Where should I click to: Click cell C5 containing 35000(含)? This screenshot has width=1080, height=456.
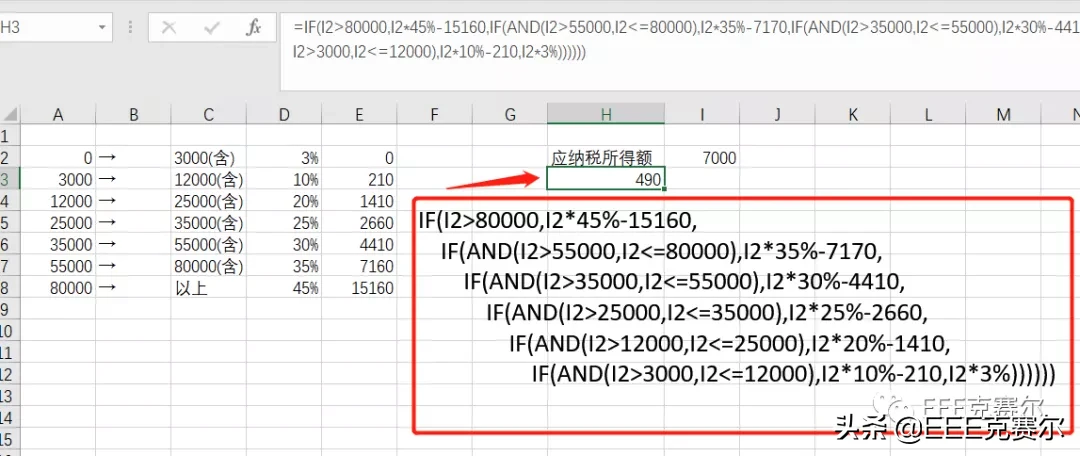(x=209, y=223)
